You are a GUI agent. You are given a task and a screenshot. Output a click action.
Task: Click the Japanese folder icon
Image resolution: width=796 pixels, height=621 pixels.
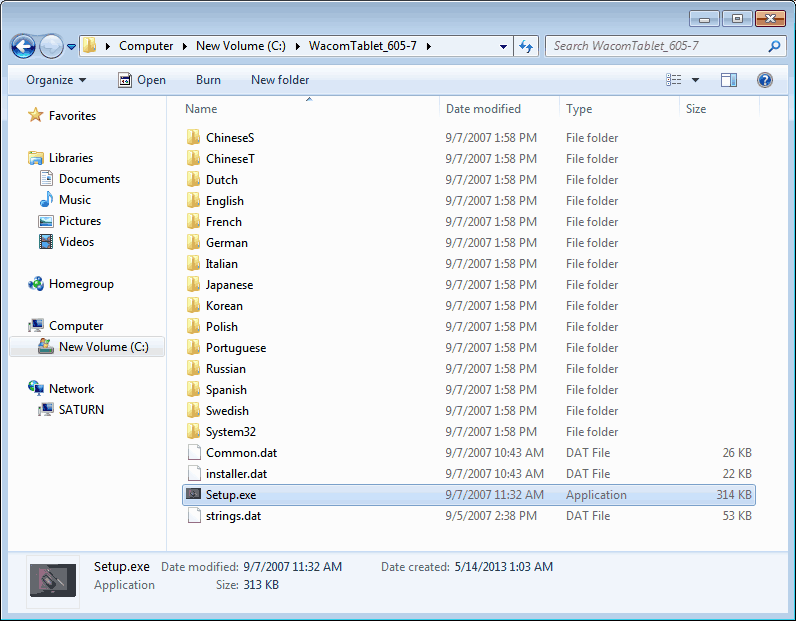[193, 284]
